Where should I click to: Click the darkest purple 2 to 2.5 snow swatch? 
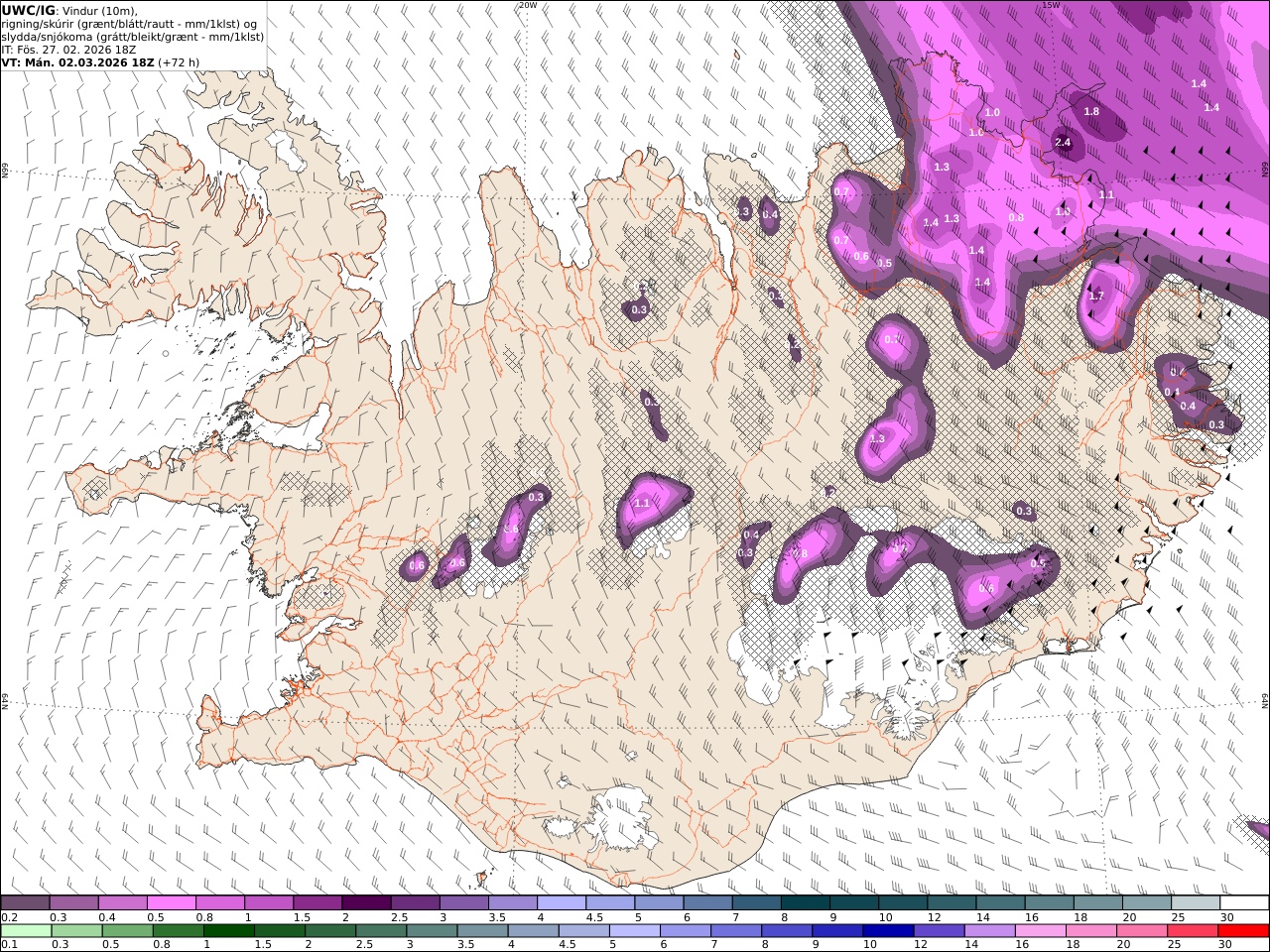[366, 902]
